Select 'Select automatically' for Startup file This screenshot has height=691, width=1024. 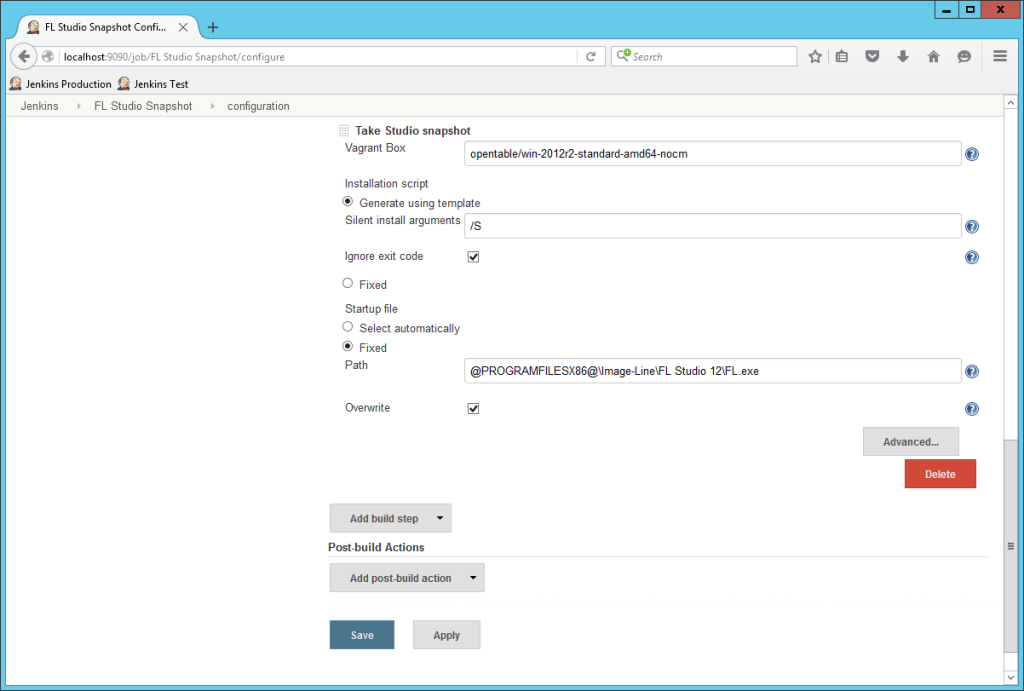click(347, 328)
